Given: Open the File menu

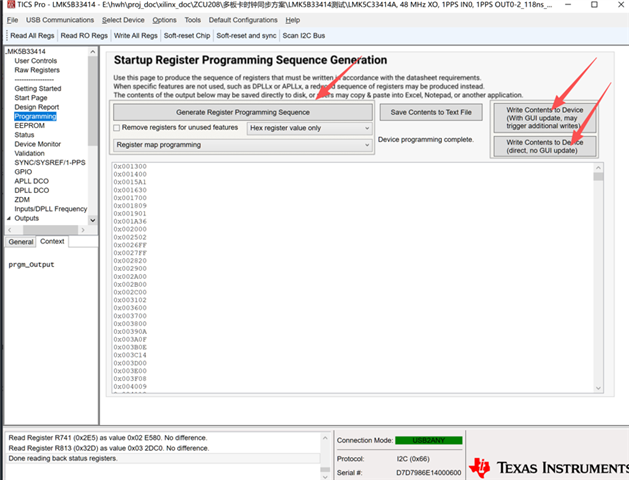Looking at the screenshot, I should point(12,20).
